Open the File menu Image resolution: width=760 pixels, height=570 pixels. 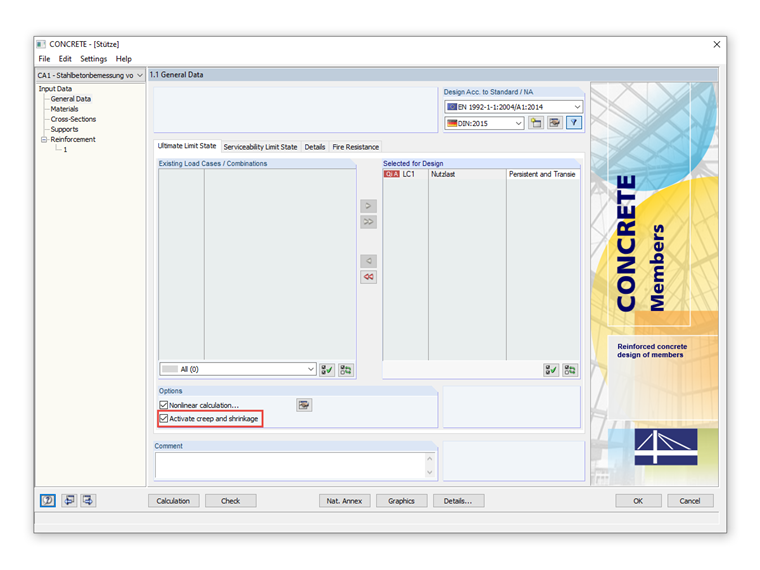[44, 59]
